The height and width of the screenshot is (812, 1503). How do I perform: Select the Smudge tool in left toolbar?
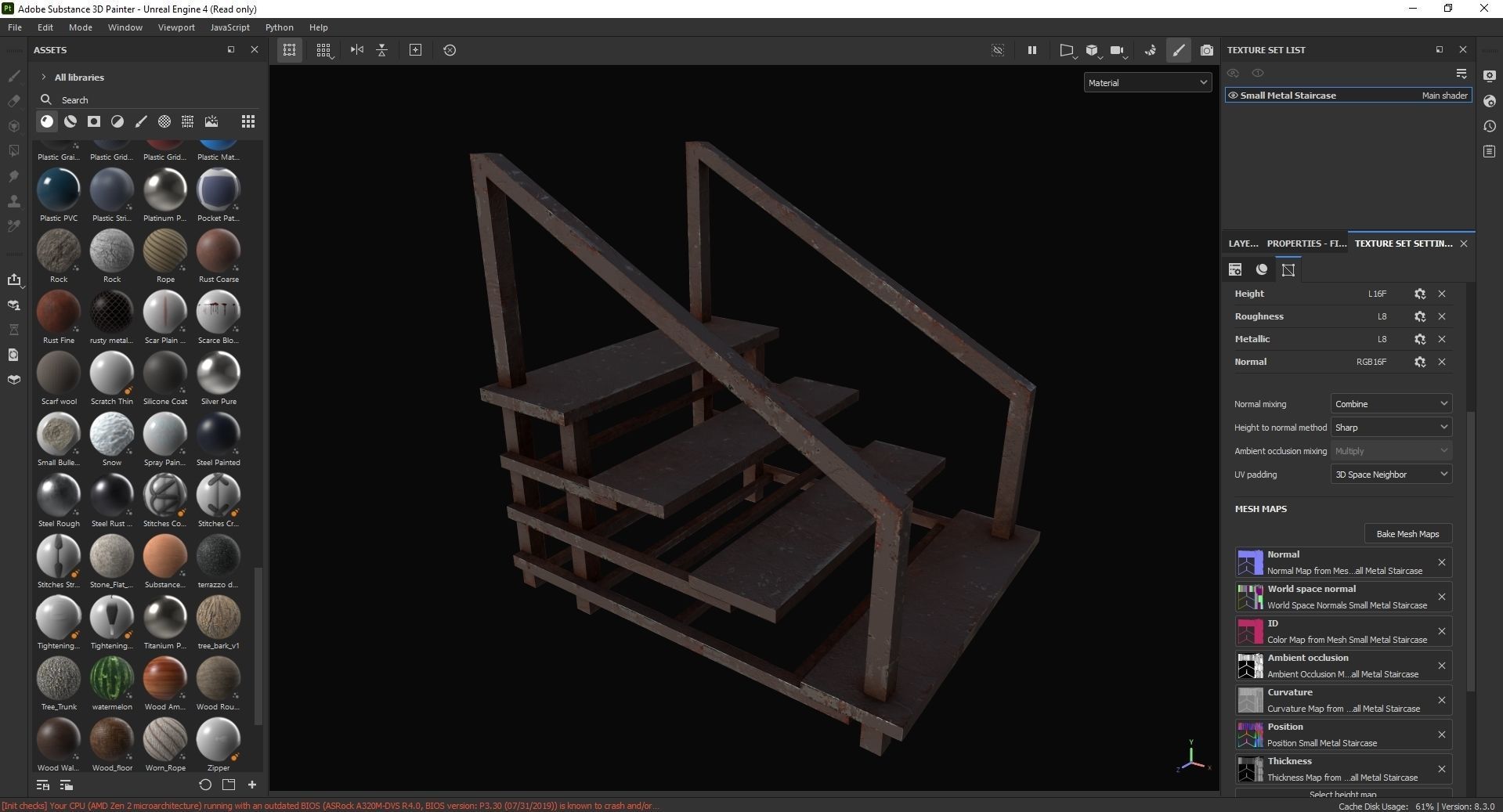(x=13, y=176)
